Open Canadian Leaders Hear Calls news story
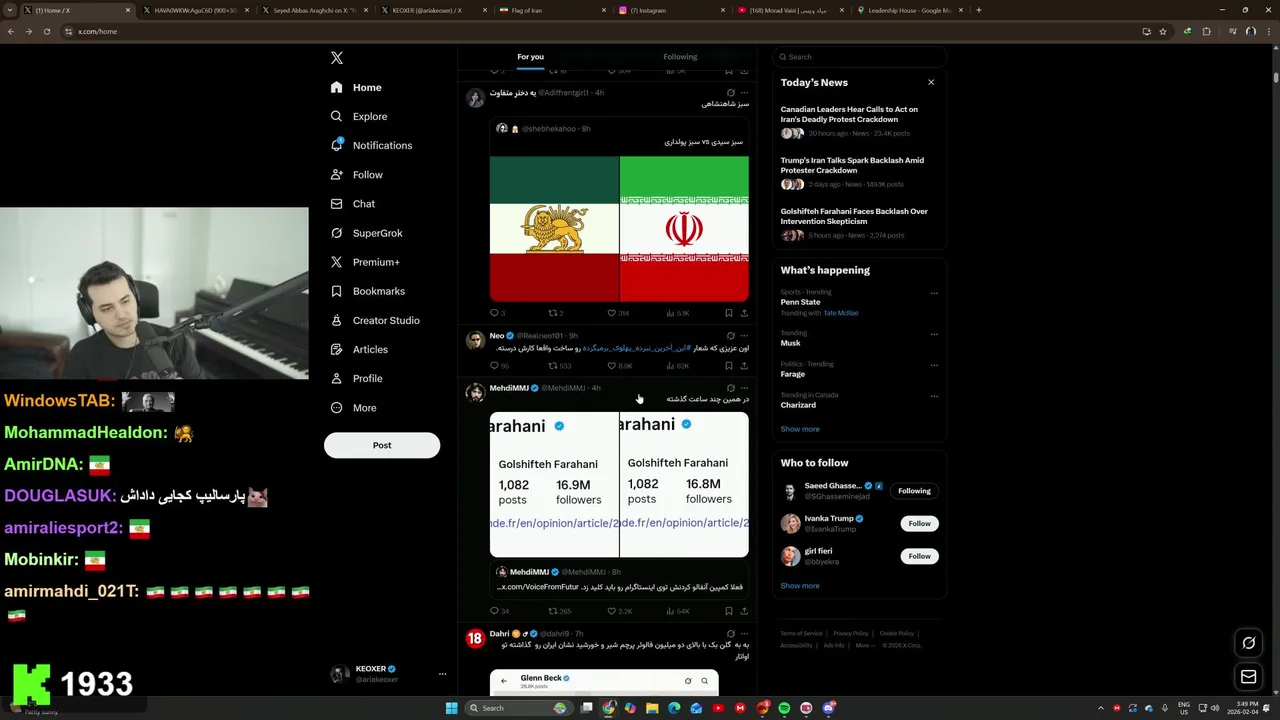The width and height of the screenshot is (1280, 720). coord(858,121)
